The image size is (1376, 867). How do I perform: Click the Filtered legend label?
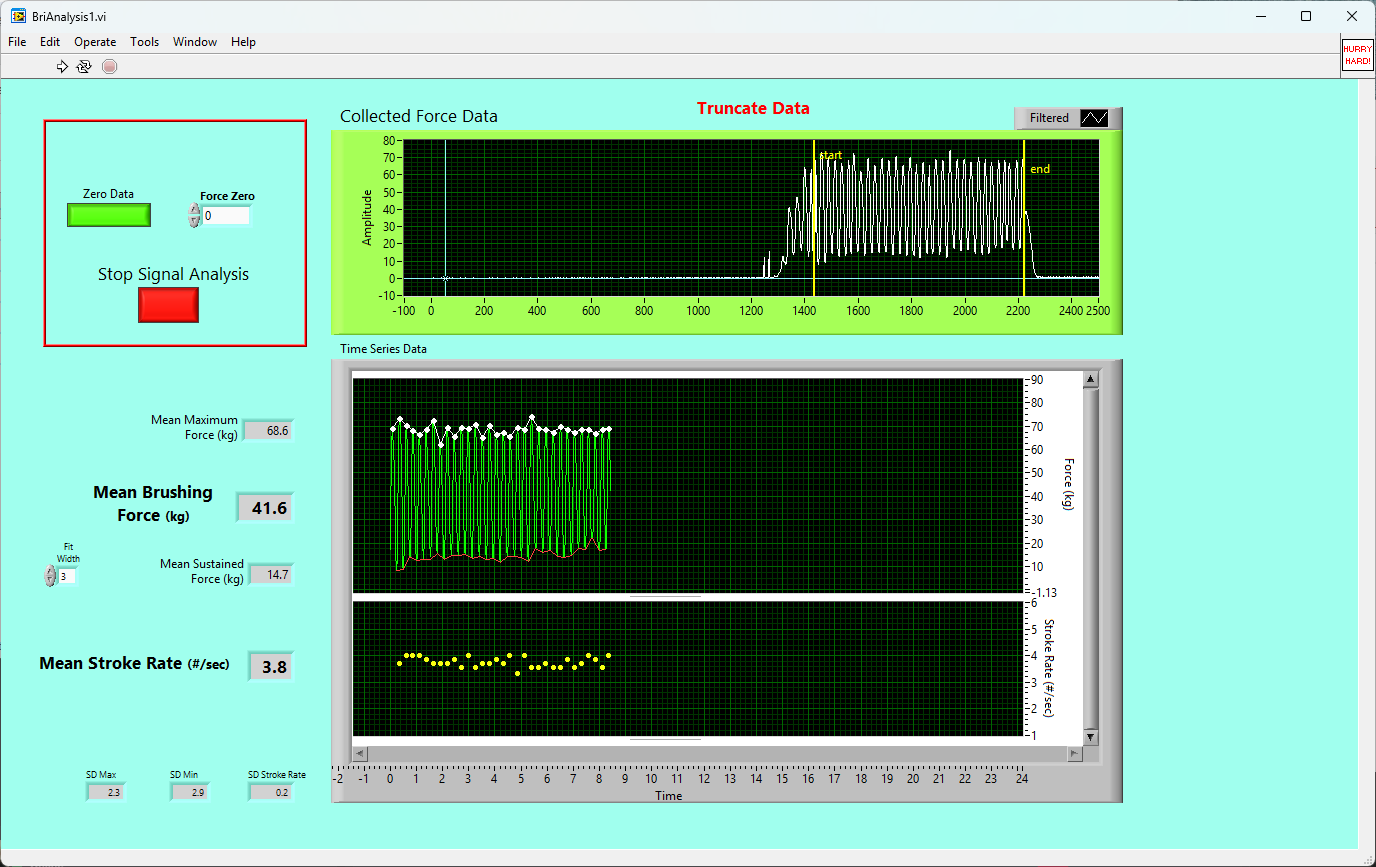tap(1049, 118)
